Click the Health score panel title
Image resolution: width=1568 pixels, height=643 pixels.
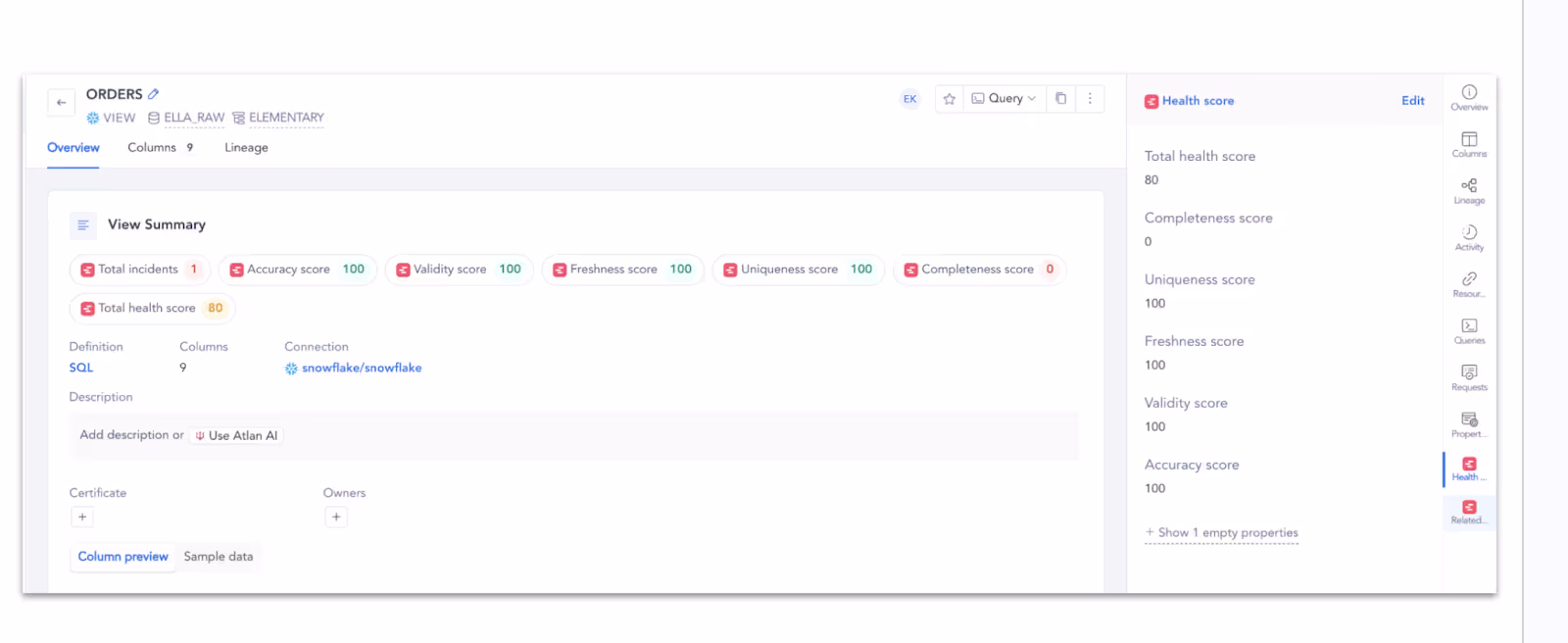pos(1198,101)
